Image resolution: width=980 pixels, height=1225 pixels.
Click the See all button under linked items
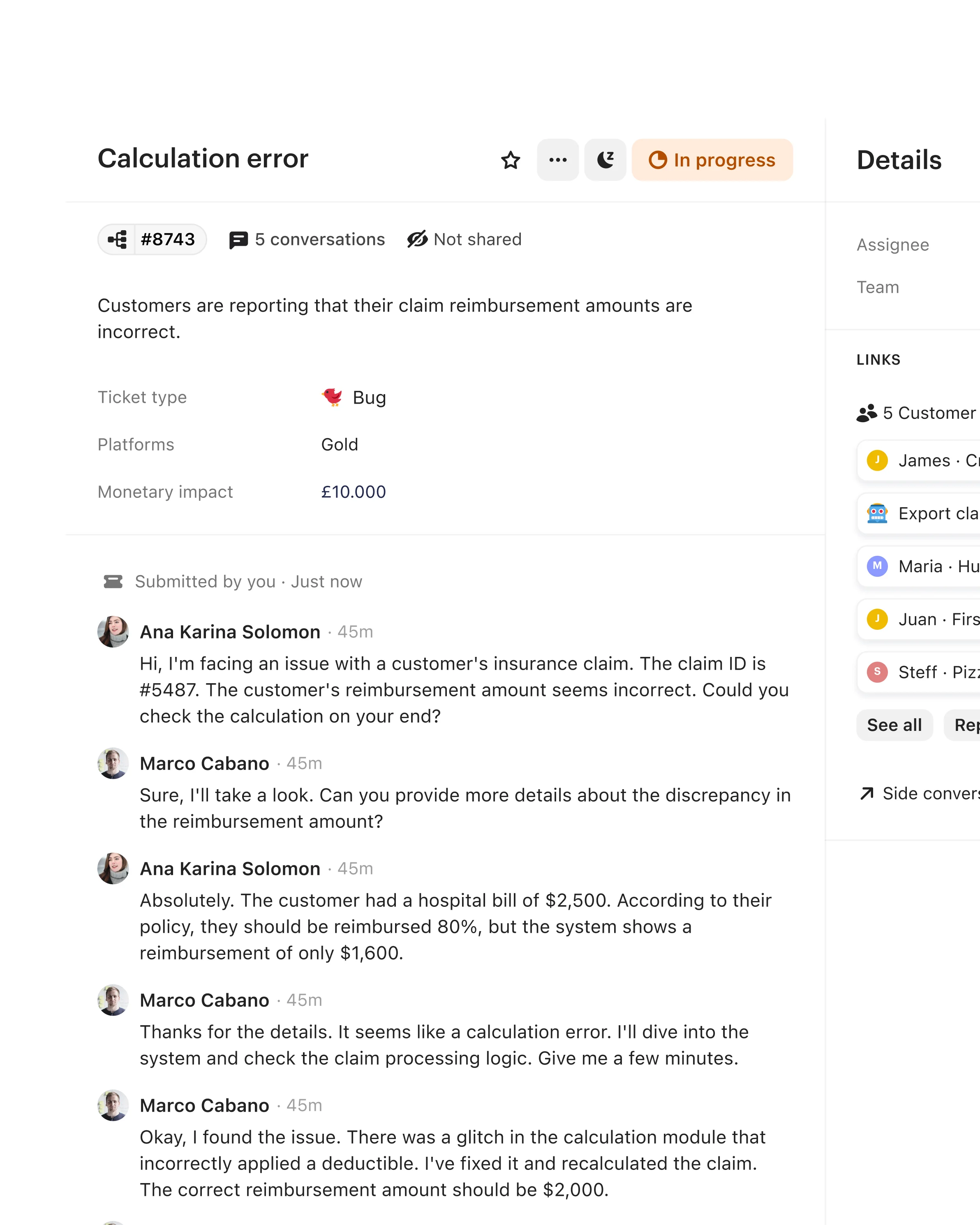[x=894, y=725]
